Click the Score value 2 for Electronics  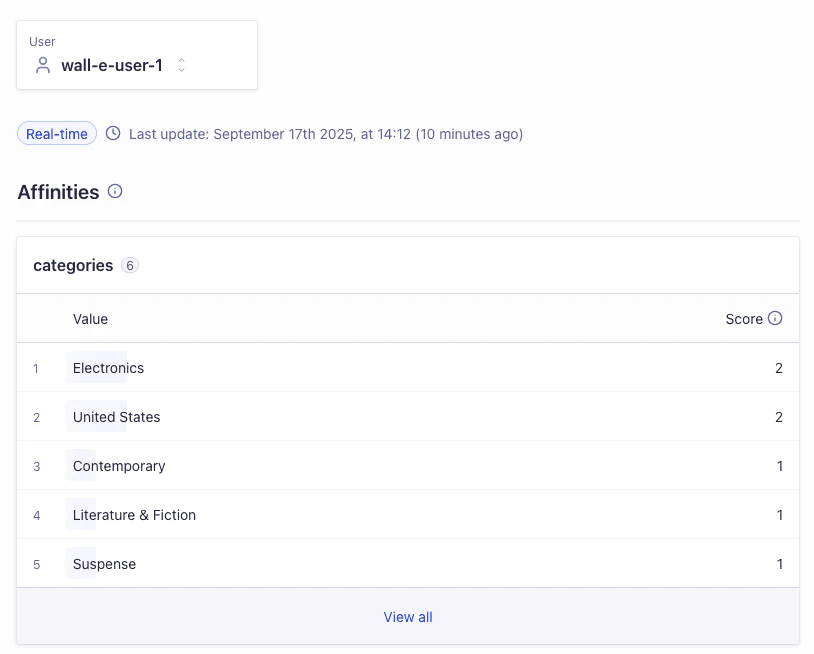(x=779, y=368)
